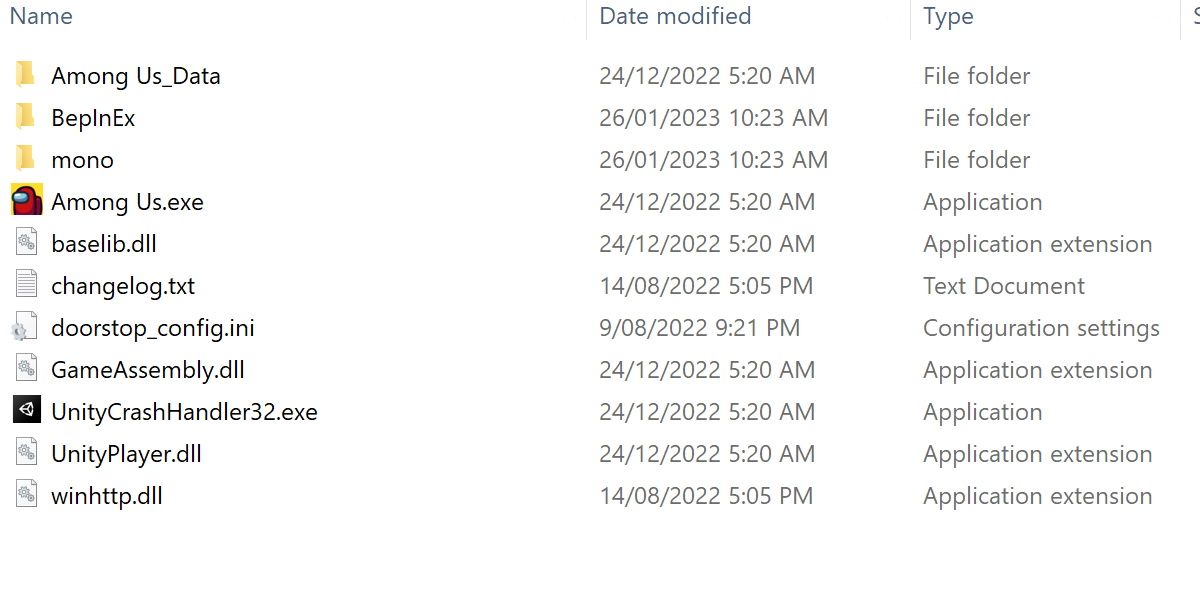The height and width of the screenshot is (600, 1200).
Task: Click the Among Us.exe crewmate icon
Action: click(27, 201)
